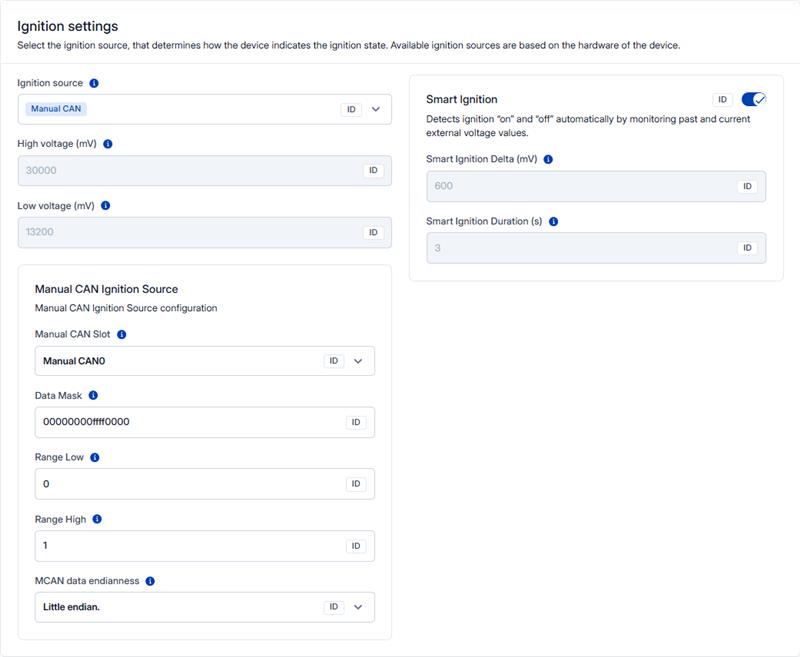Viewport: 800px width, 657px height.
Task: Click info icon beside Data Mask label
Action: pyautogui.click(x=93, y=396)
